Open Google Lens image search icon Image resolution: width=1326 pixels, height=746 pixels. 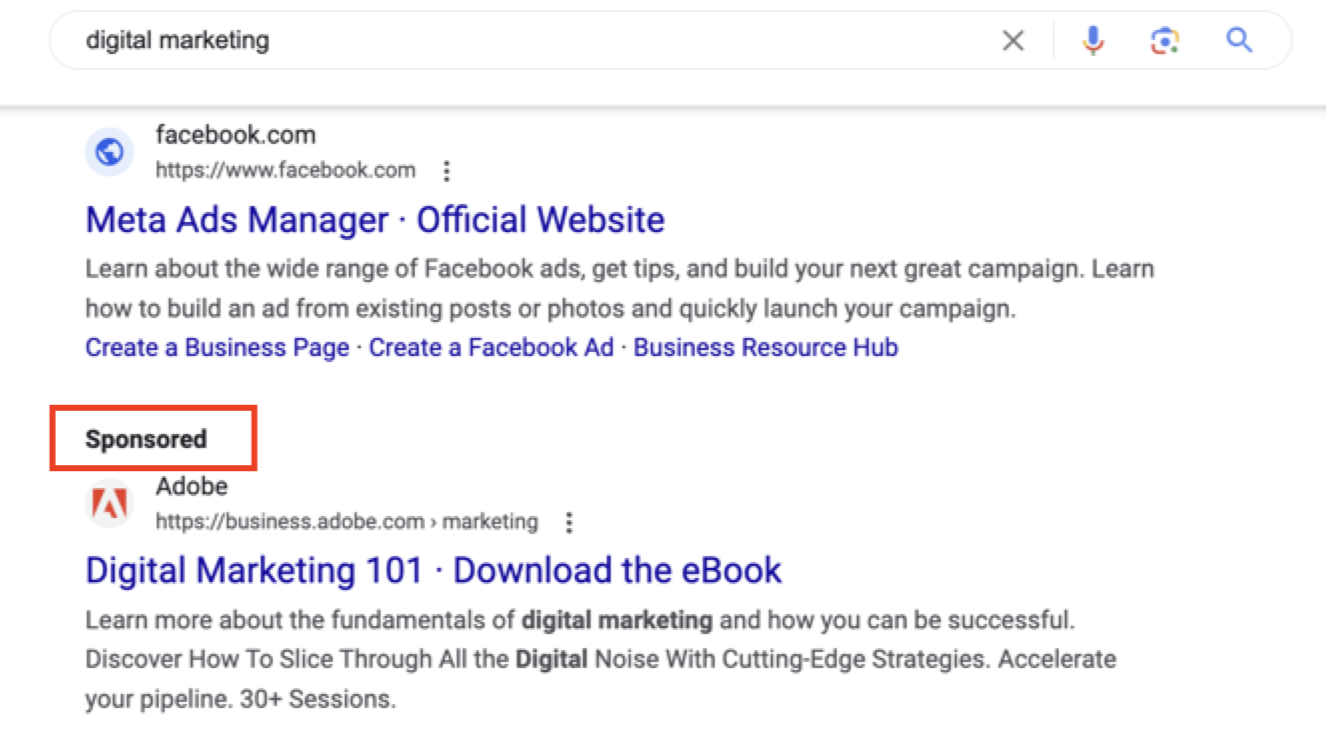1164,40
